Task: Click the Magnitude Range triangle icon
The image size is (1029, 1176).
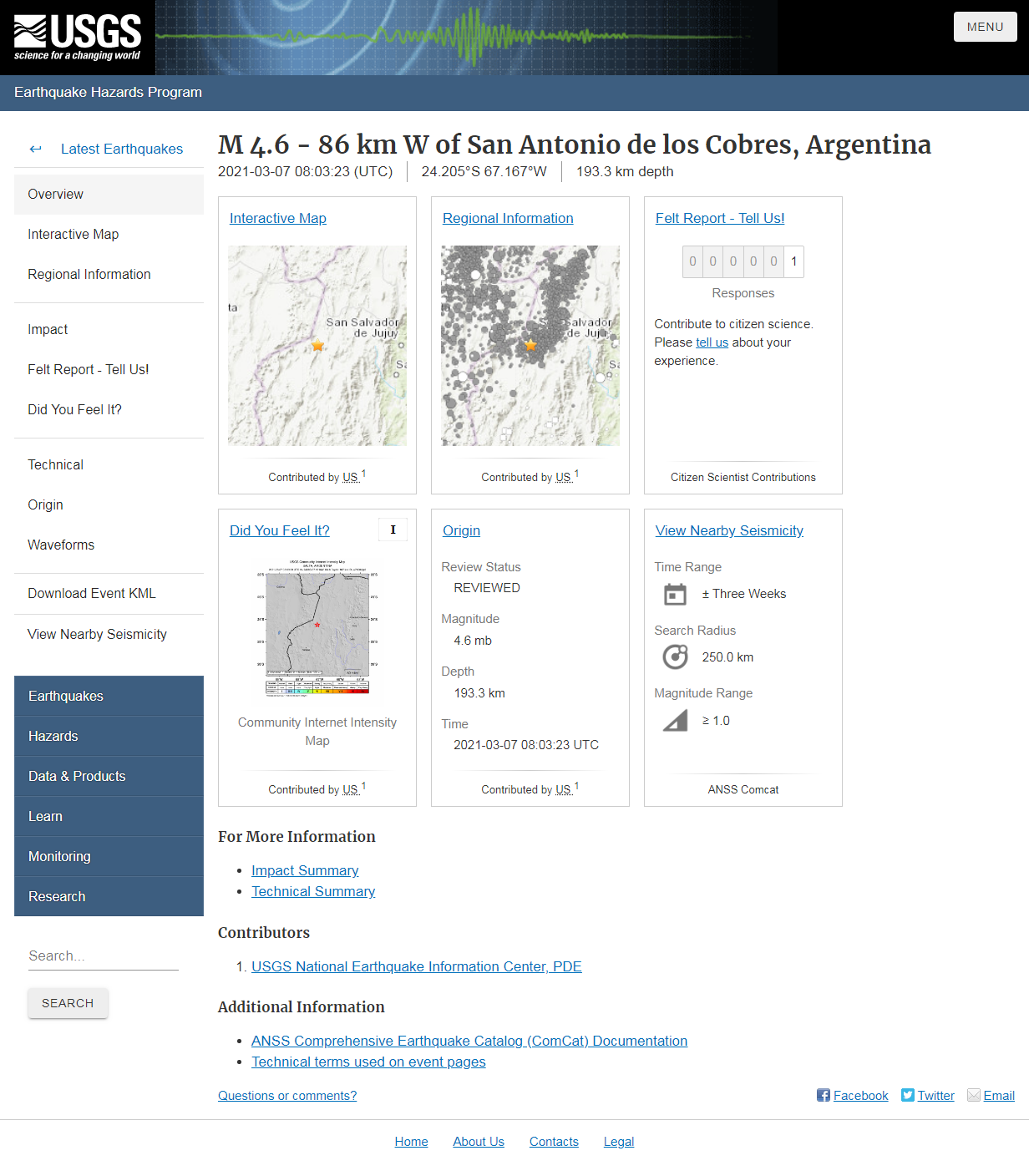Action: click(675, 720)
